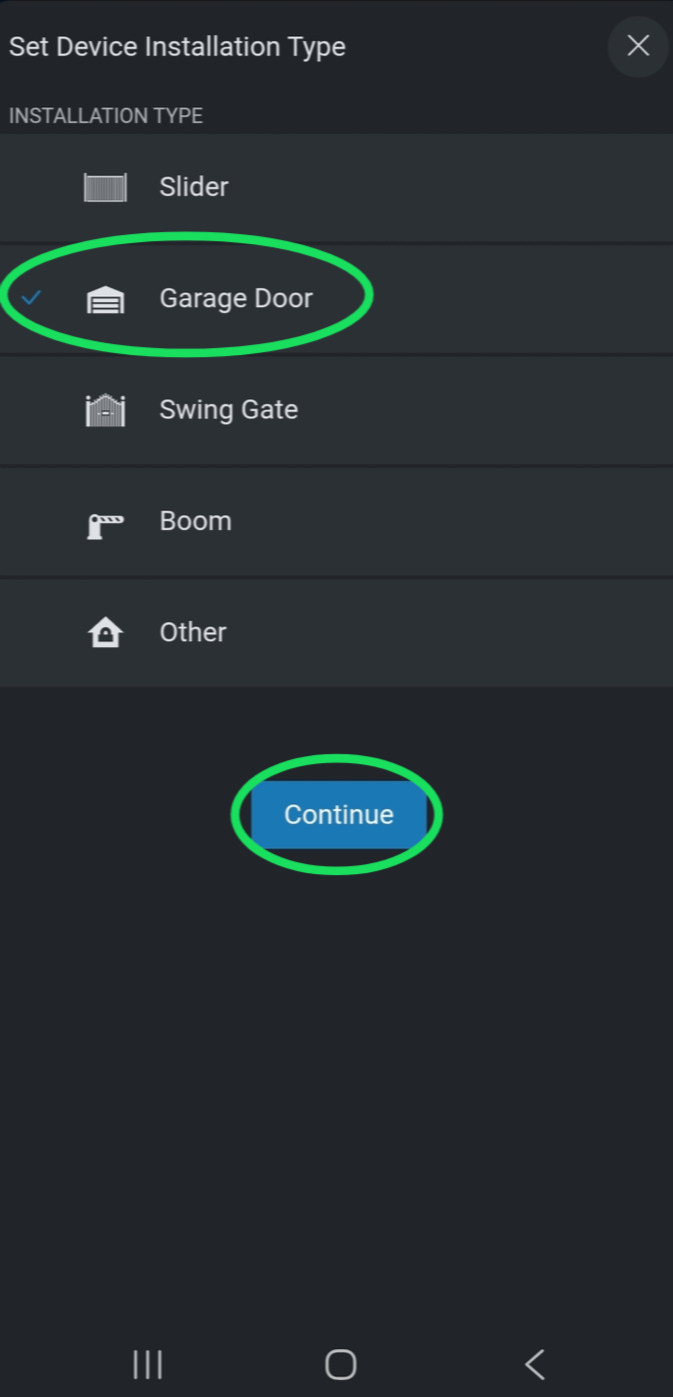Tap the Slider gate icon
Screen dimensions: 673x1397
[105, 188]
